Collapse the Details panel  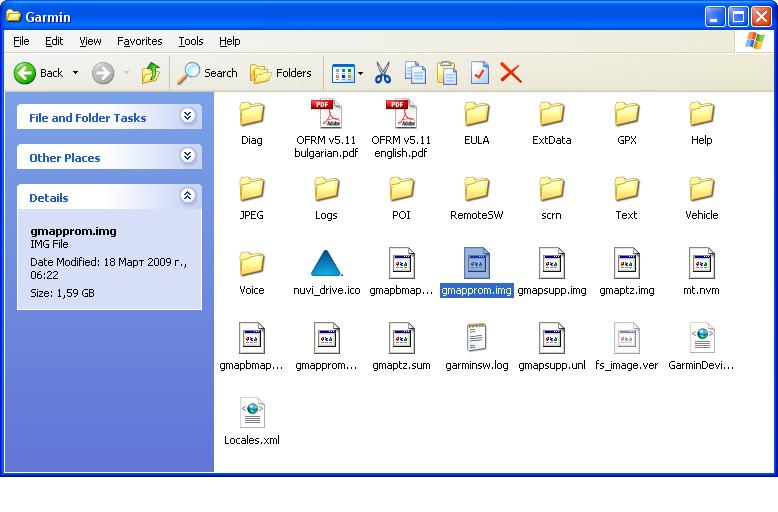point(187,197)
